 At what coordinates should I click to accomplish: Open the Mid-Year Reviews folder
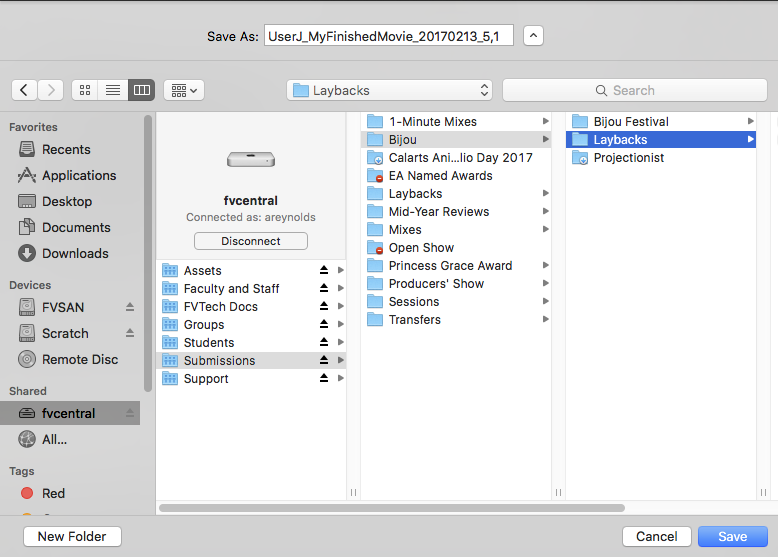[x=456, y=212]
